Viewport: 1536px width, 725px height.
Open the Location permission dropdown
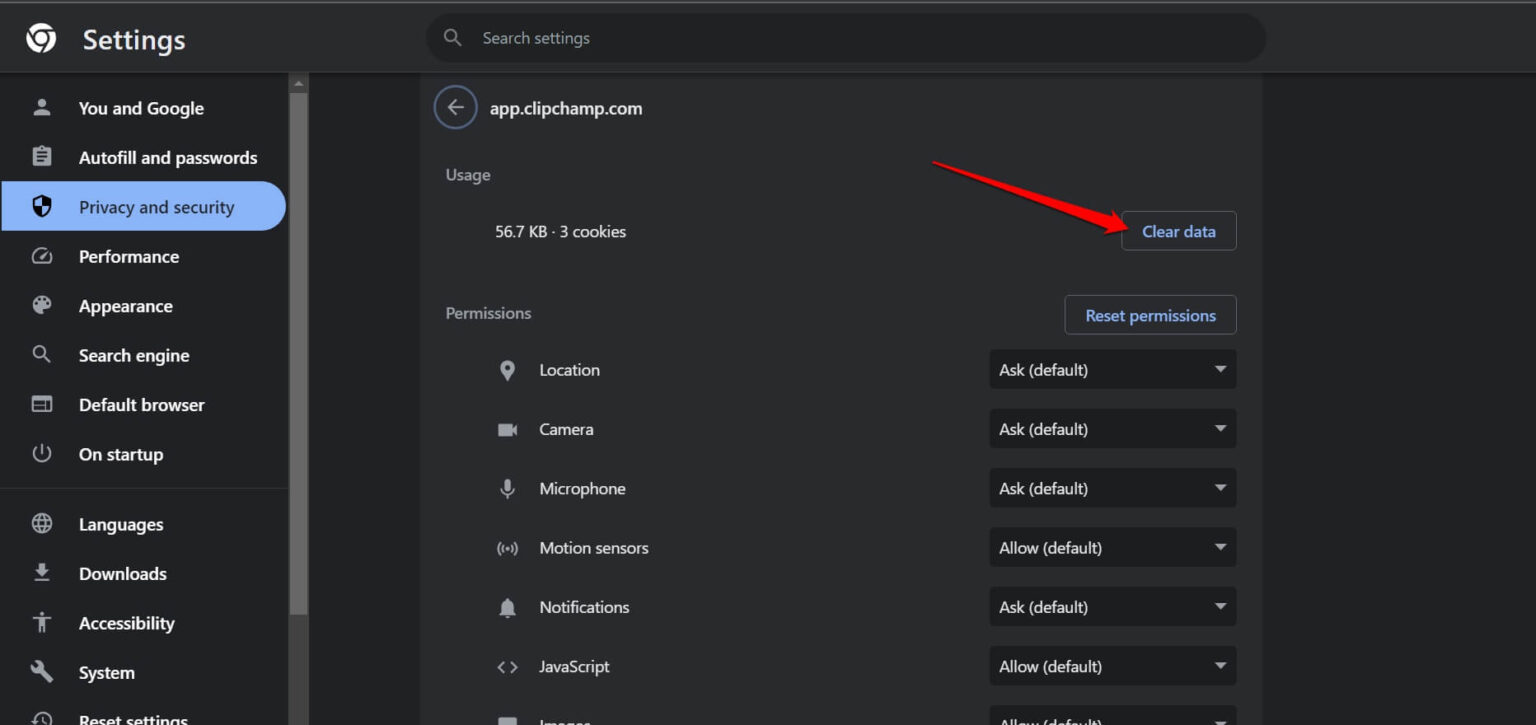[1111, 369]
